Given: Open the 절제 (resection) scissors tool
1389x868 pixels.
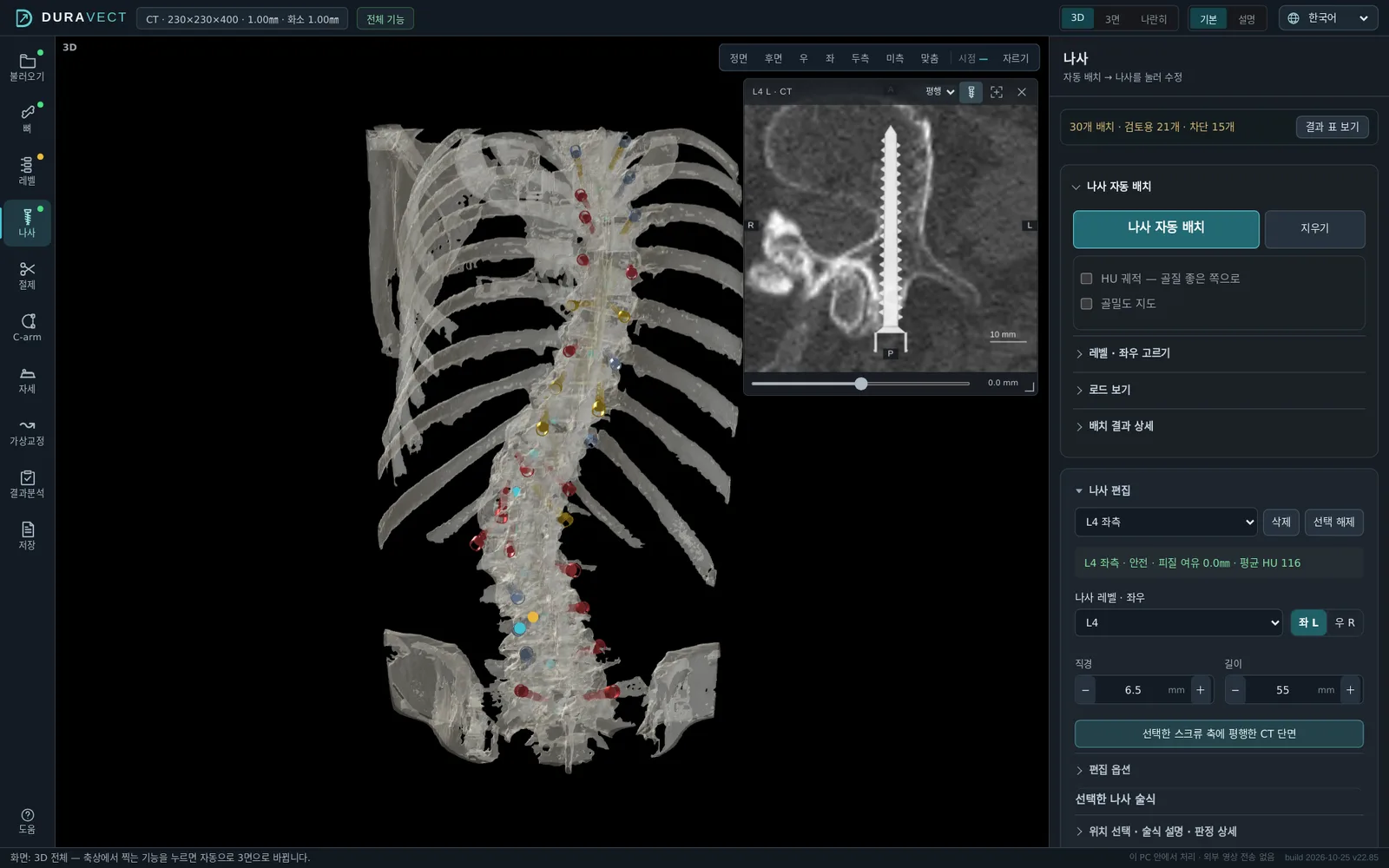Looking at the screenshot, I should [27, 275].
